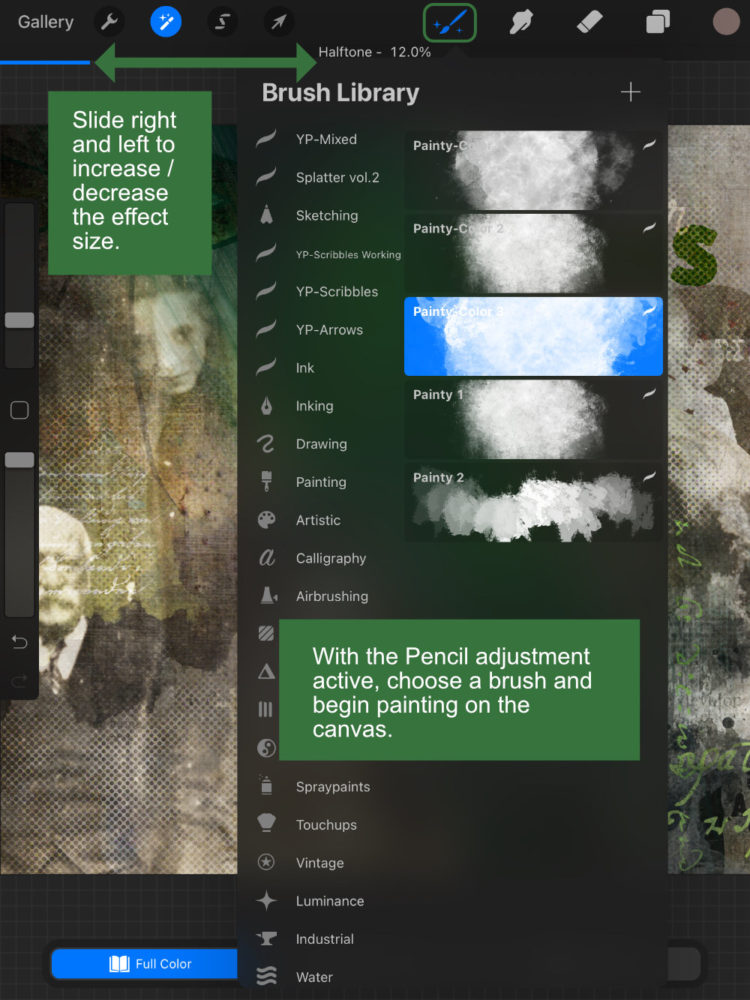Tap the undo arrow in sidebar
Screen dimensions: 750x1000
19,642
